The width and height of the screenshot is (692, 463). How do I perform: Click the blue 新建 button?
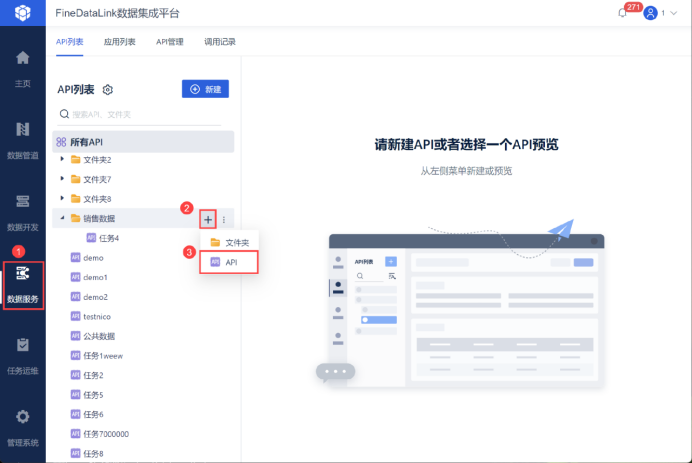[x=205, y=89]
